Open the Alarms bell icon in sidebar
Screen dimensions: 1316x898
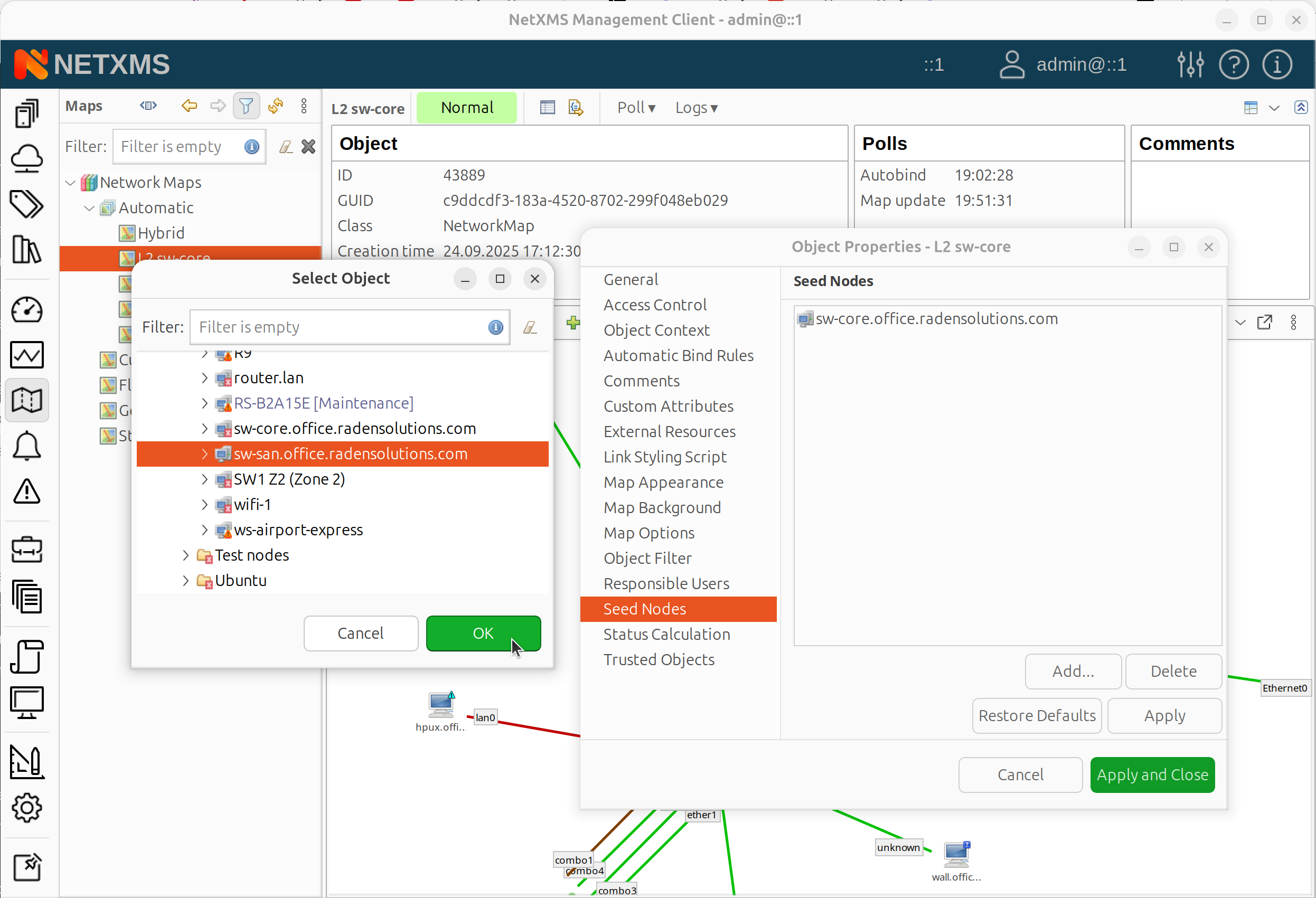[26, 446]
